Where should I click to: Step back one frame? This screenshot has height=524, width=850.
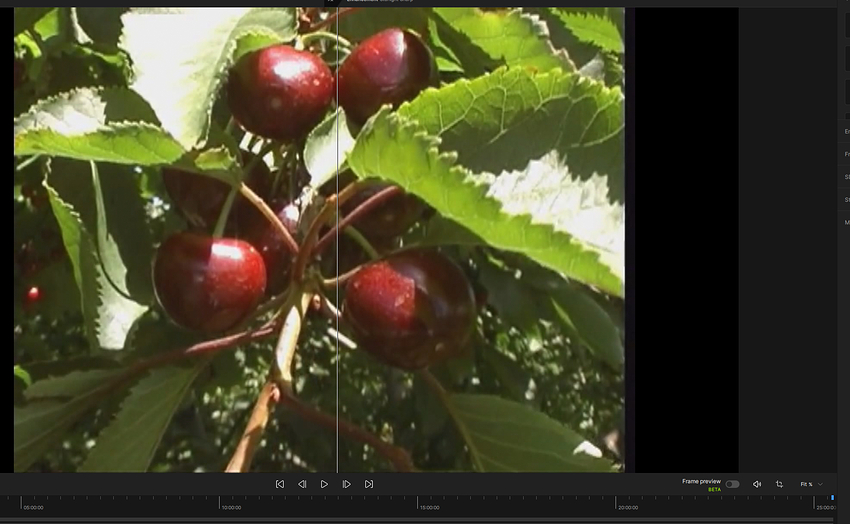[x=302, y=484]
